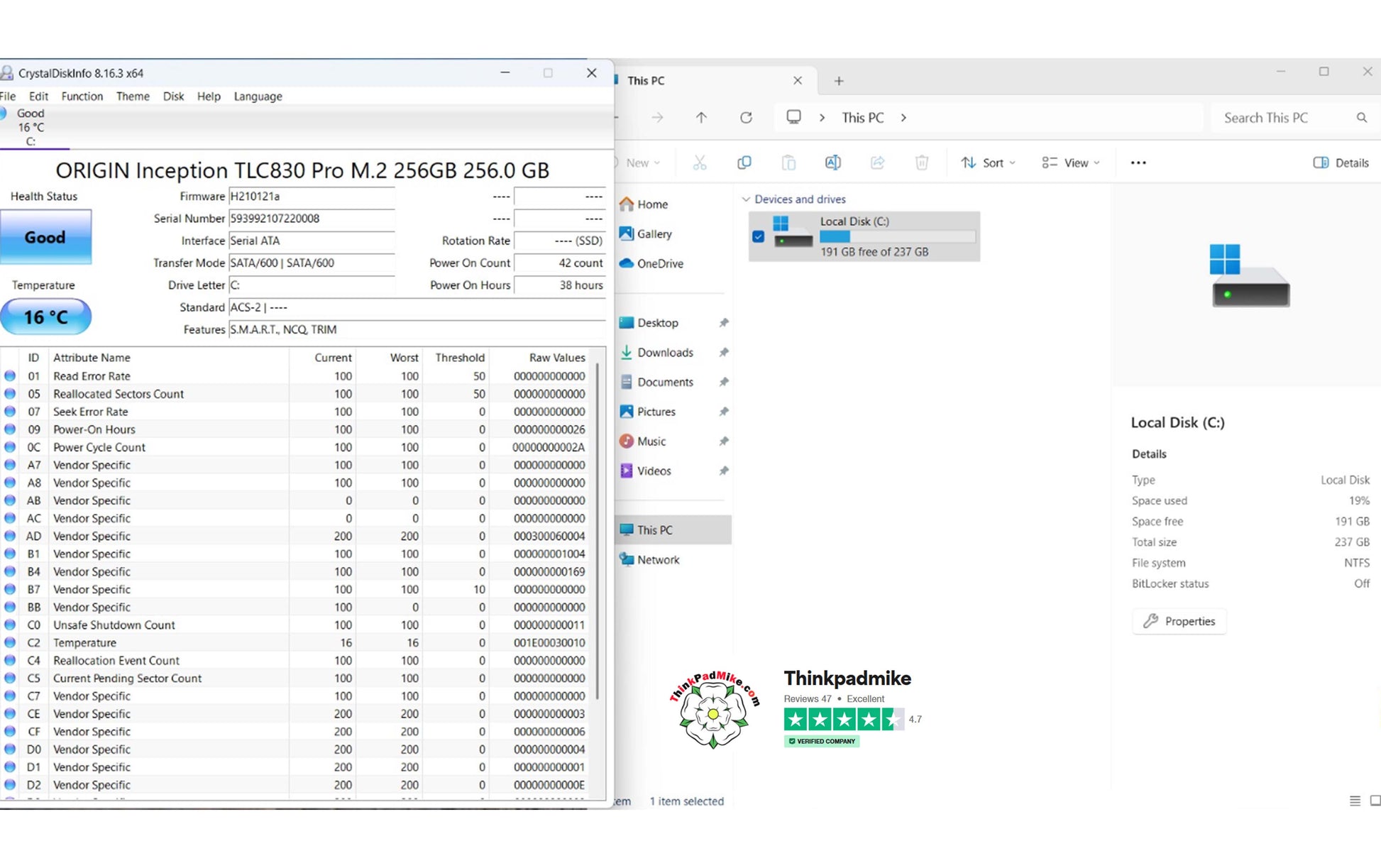Image resolution: width=1381 pixels, height=868 pixels.
Task: Click the Serial Number field
Action: click(x=312, y=219)
